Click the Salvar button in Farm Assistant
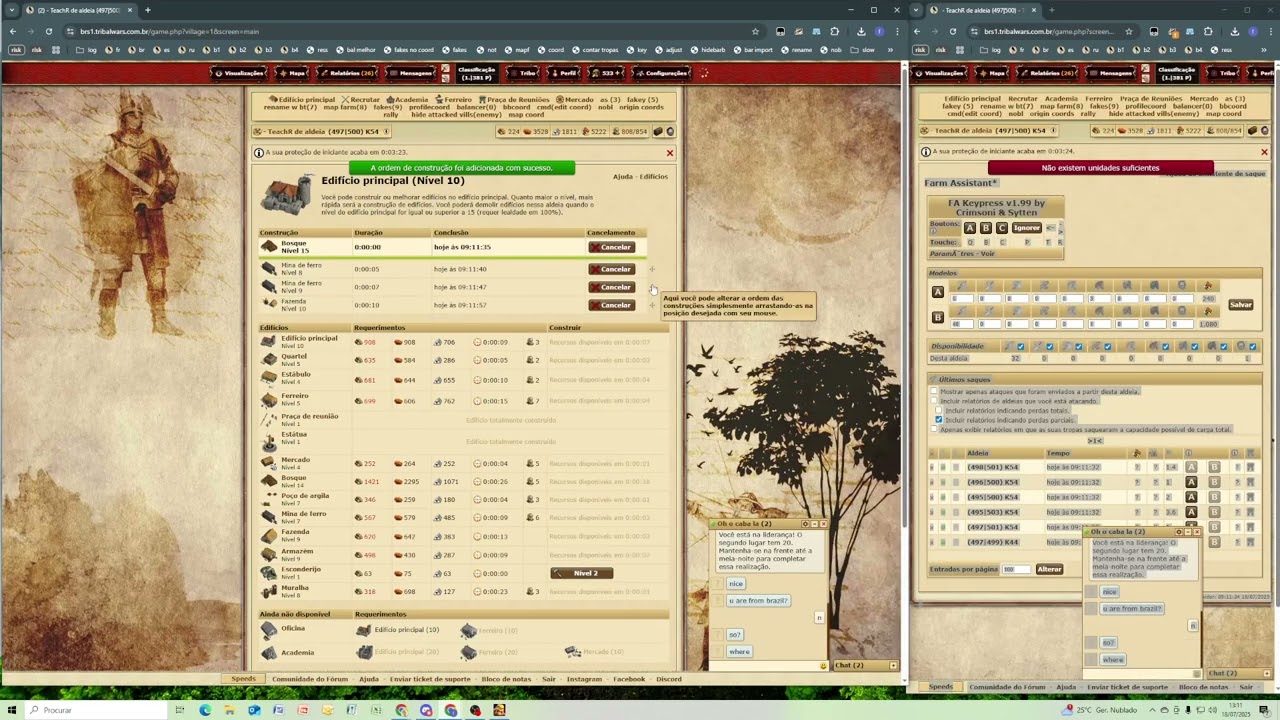 pos(1240,305)
